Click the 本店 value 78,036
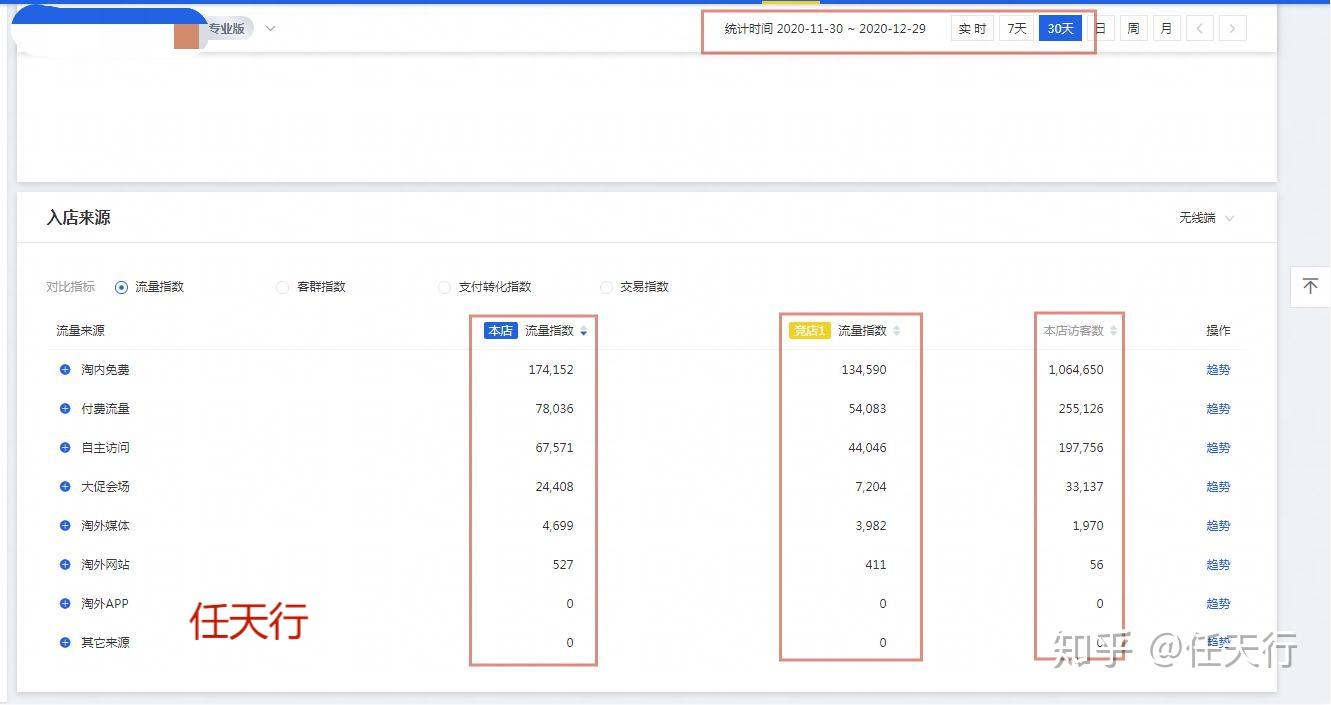This screenshot has height=705, width=1331. 555,409
